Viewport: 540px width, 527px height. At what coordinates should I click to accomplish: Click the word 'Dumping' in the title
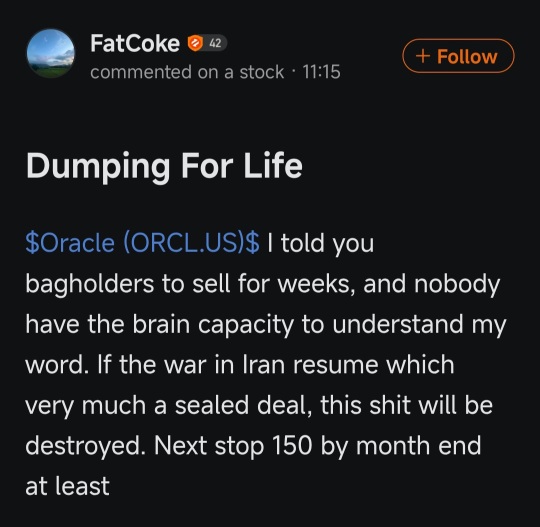click(x=98, y=166)
